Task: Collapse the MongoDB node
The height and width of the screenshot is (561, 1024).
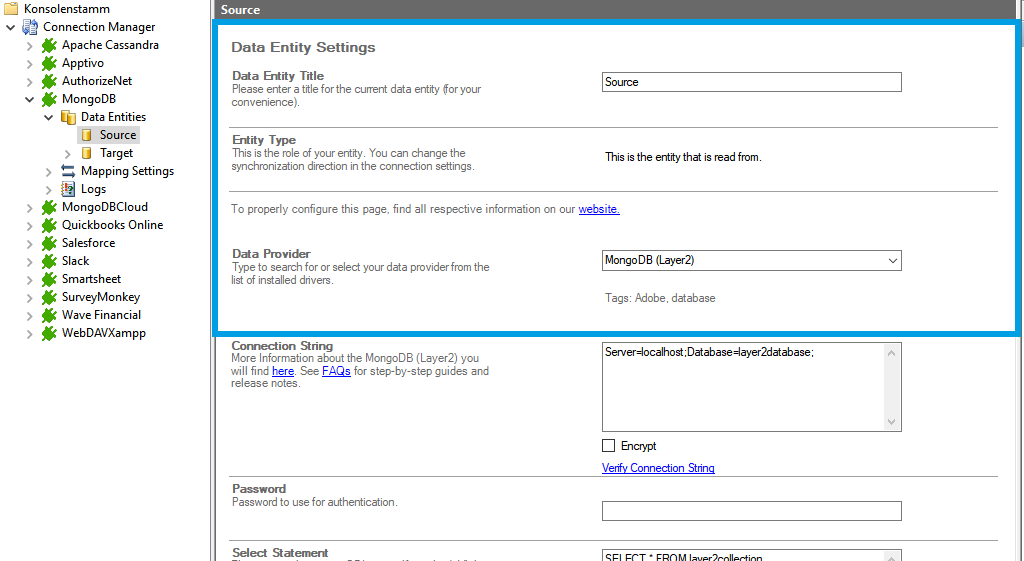Action: [x=29, y=99]
